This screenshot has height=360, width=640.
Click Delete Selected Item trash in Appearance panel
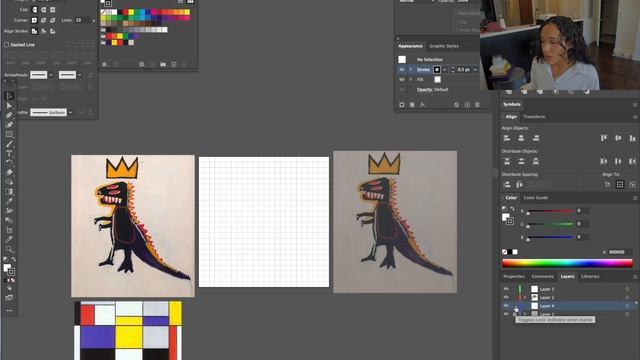(477, 105)
